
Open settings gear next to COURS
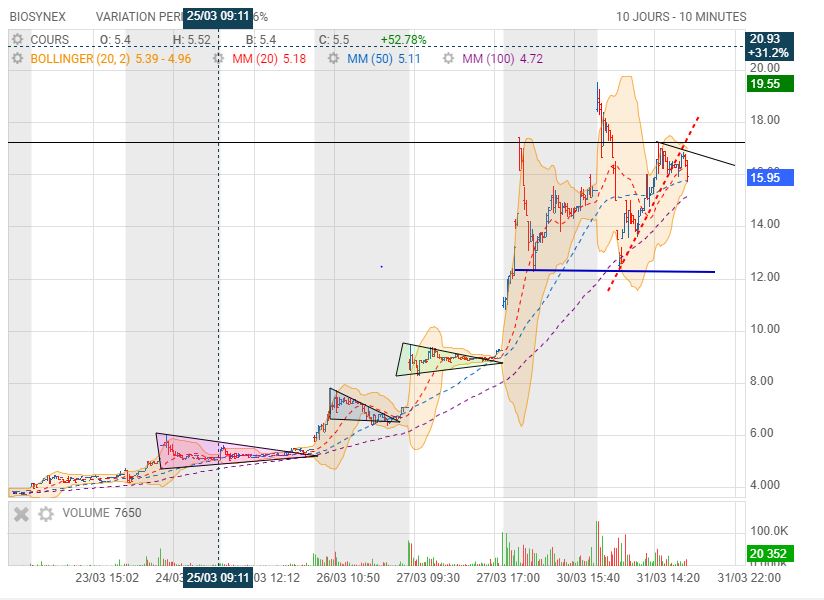tap(18, 39)
